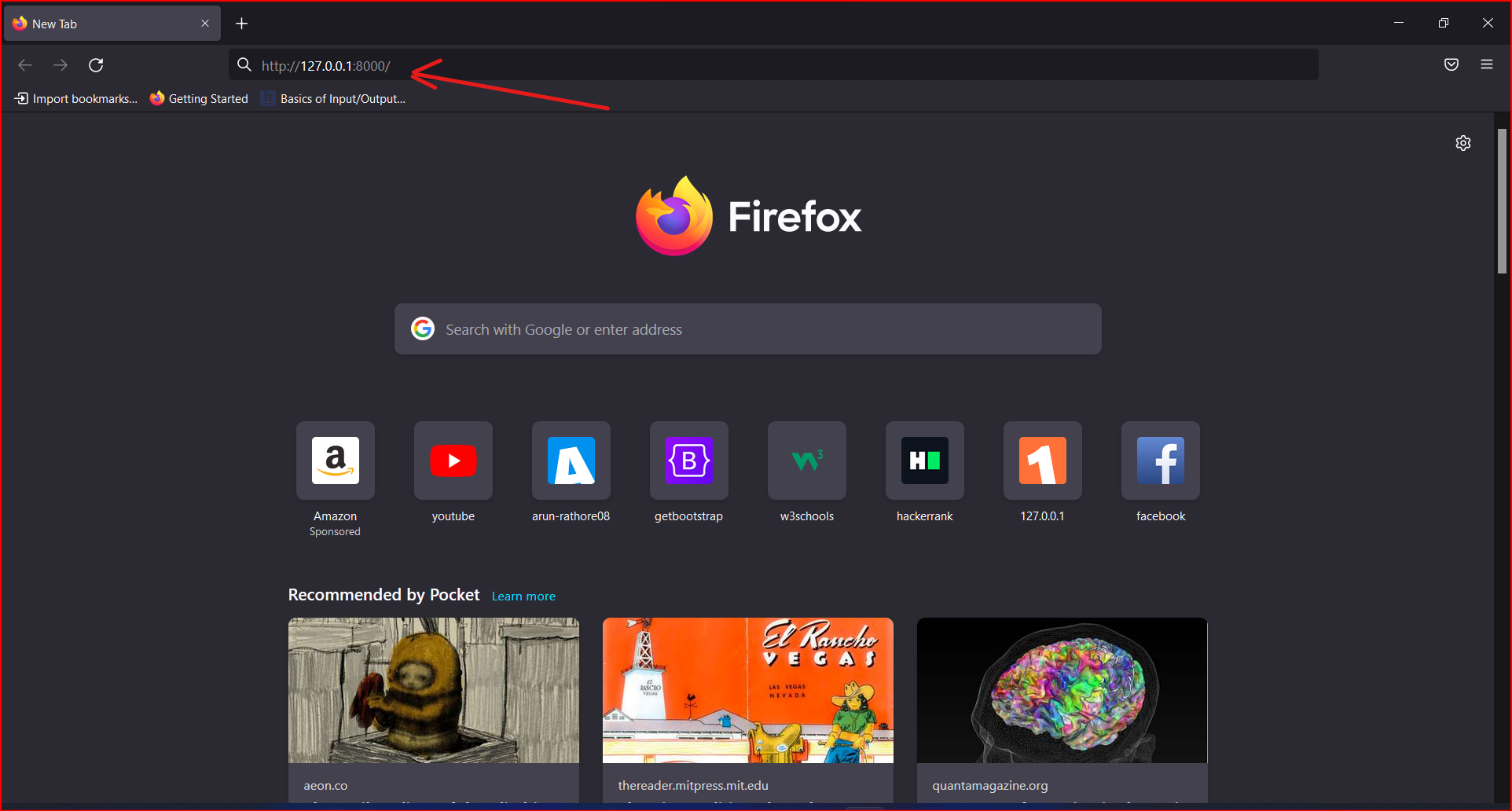The height and width of the screenshot is (811, 1512).
Task: Reload the current page
Action: tap(96, 65)
